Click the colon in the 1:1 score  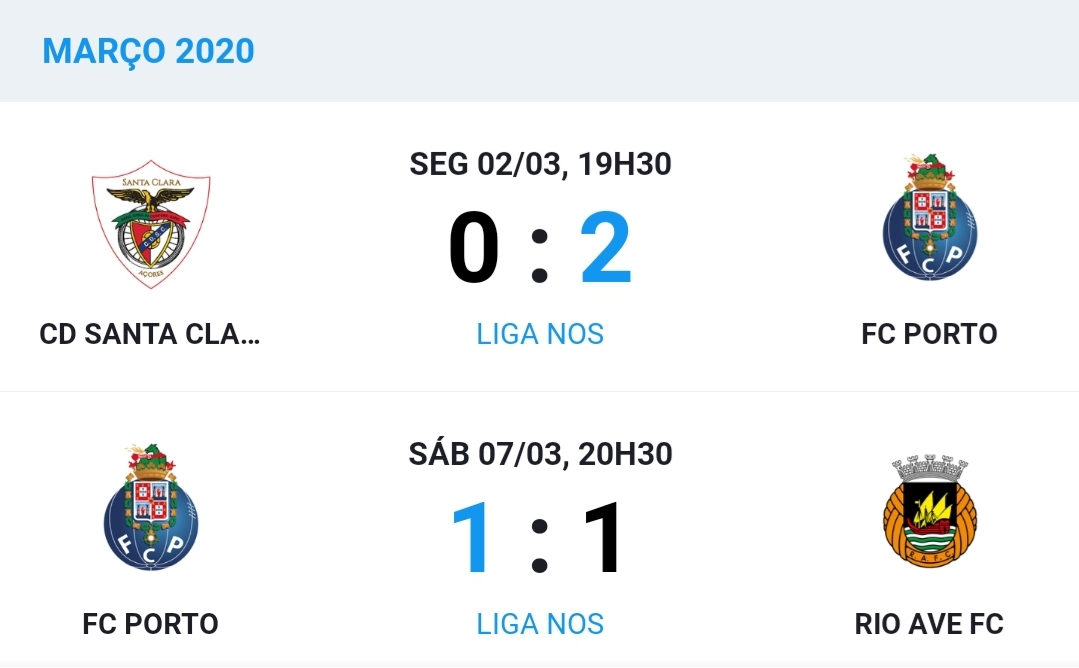[x=540, y=542]
